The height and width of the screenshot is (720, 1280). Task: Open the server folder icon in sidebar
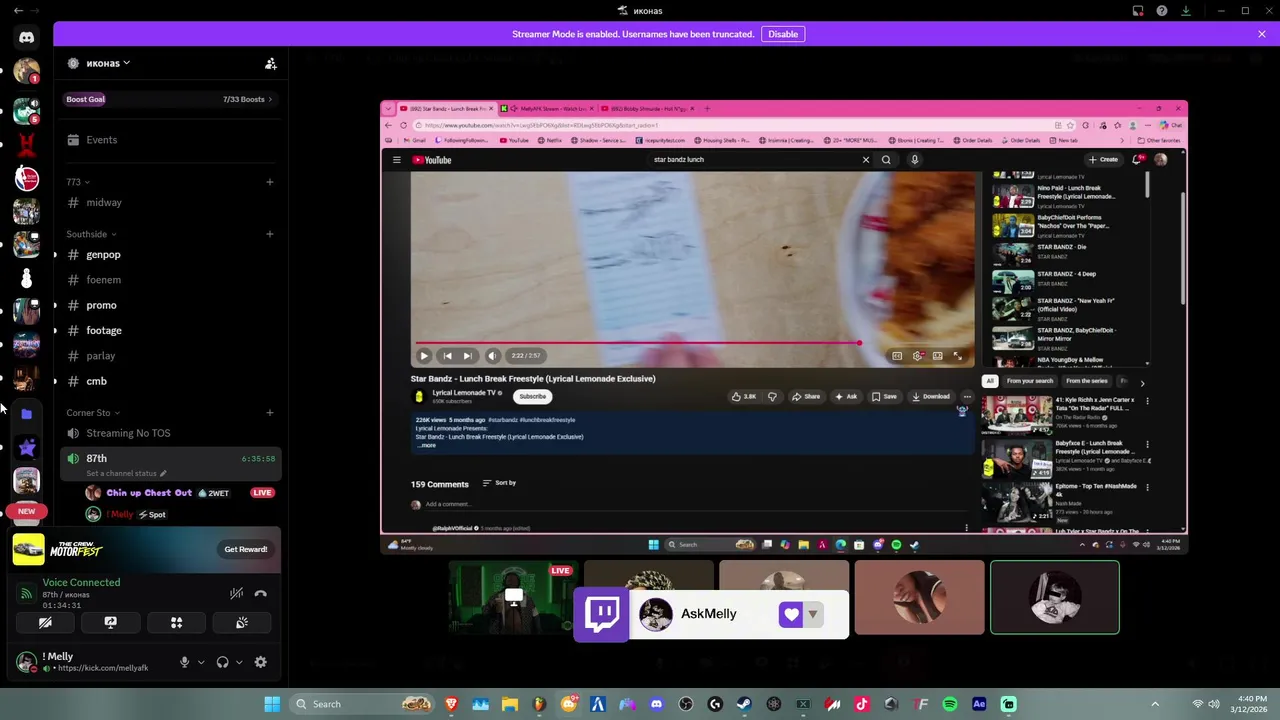pyautogui.click(x=27, y=414)
